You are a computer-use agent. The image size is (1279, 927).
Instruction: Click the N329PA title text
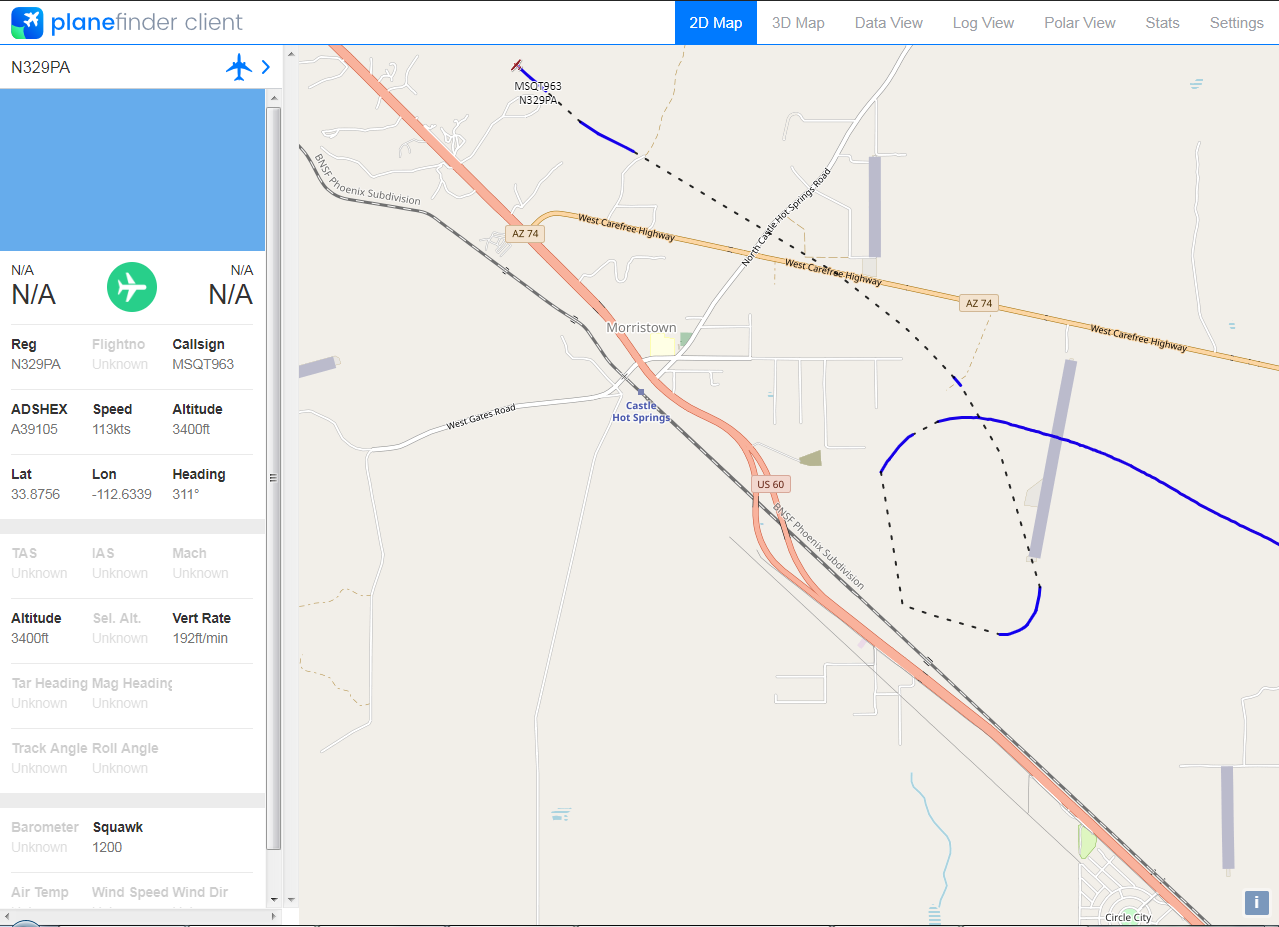41,68
